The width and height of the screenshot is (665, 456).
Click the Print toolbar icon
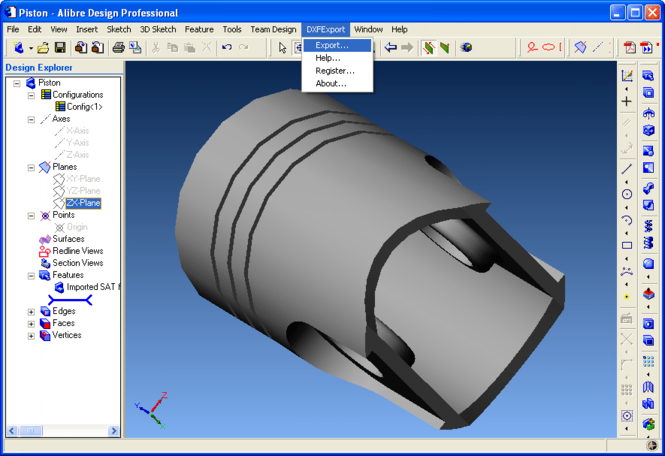pyautogui.click(x=118, y=48)
